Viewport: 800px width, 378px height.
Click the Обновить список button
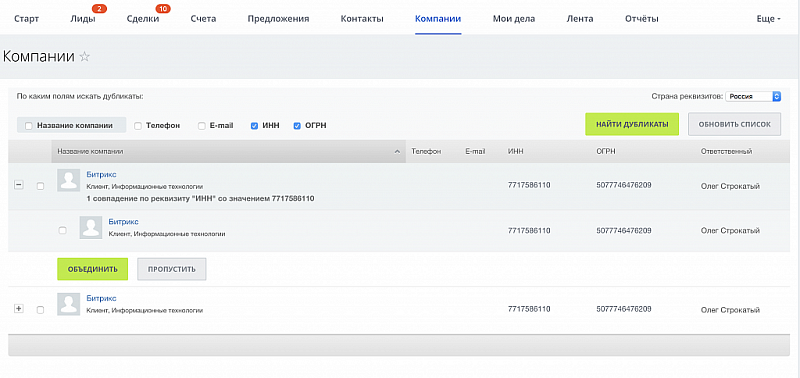point(734,124)
